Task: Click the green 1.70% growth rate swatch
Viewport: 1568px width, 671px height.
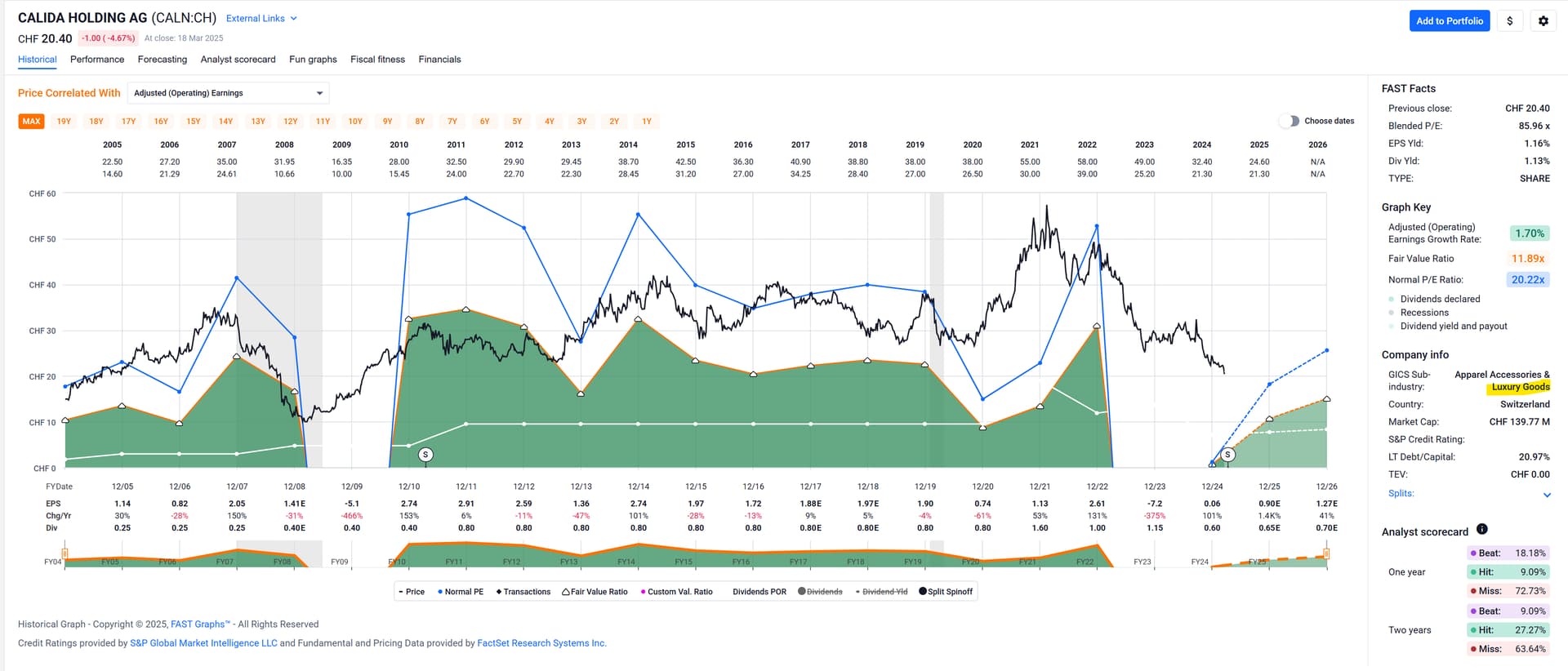Action: [1530, 233]
